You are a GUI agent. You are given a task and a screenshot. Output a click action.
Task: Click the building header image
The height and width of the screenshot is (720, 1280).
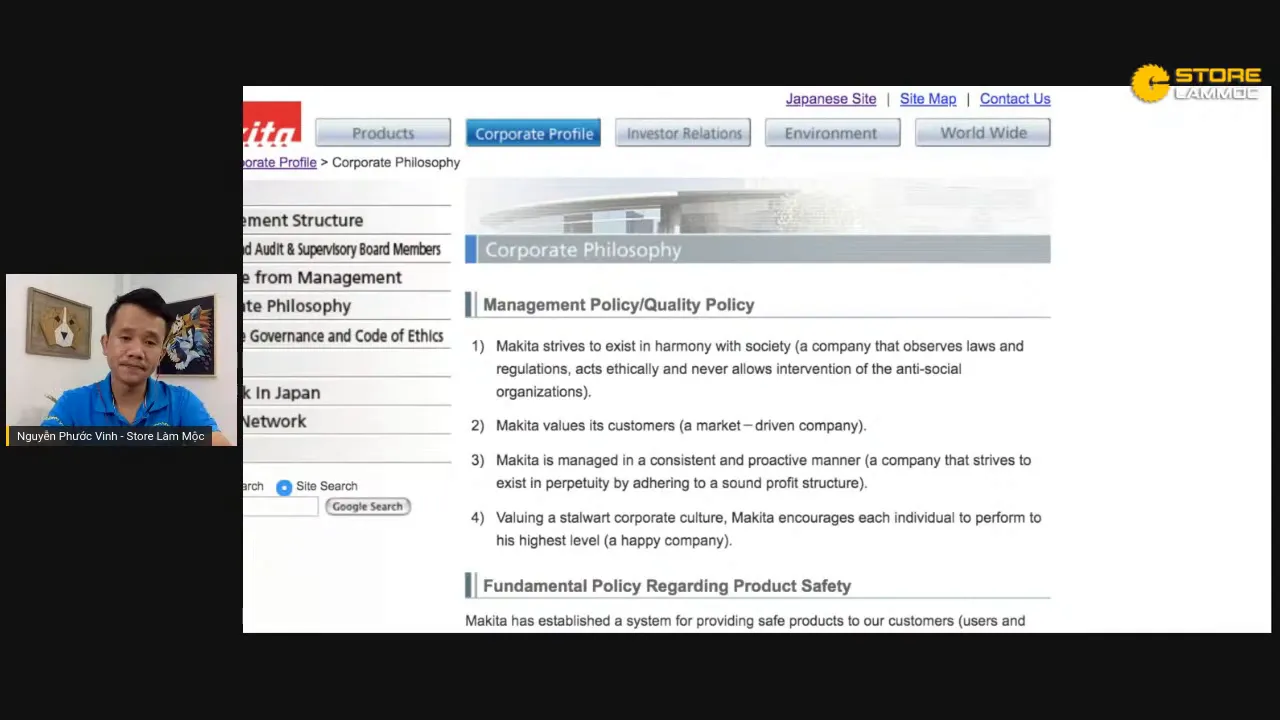point(758,207)
